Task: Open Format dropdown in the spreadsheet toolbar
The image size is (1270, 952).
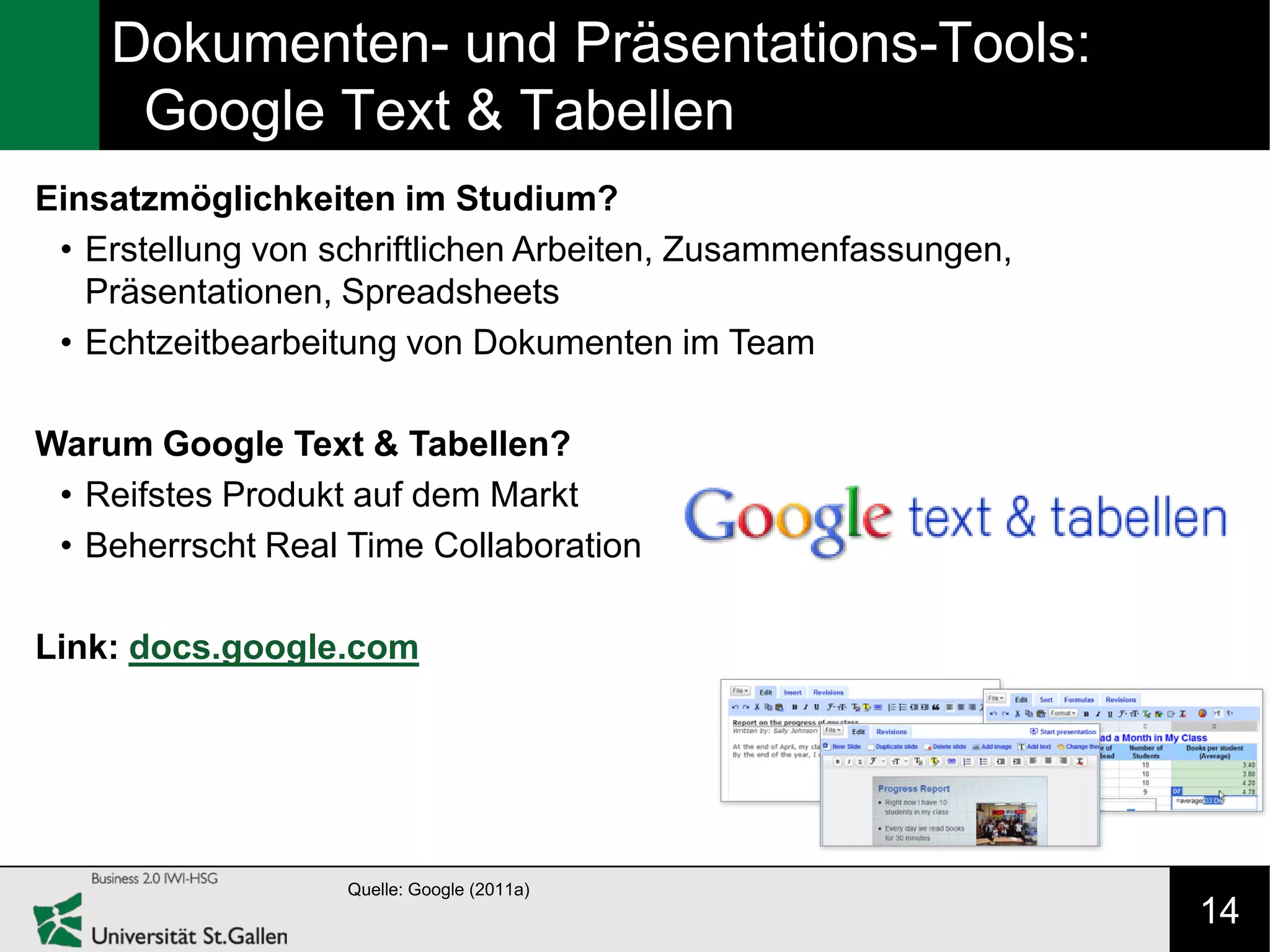Action: [x=1064, y=713]
